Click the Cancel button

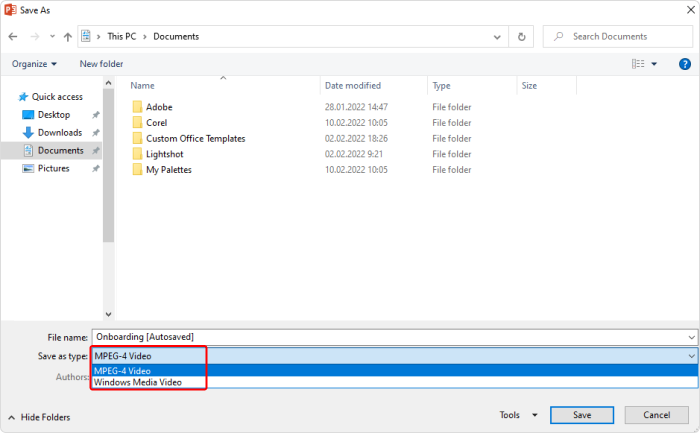tap(656, 415)
